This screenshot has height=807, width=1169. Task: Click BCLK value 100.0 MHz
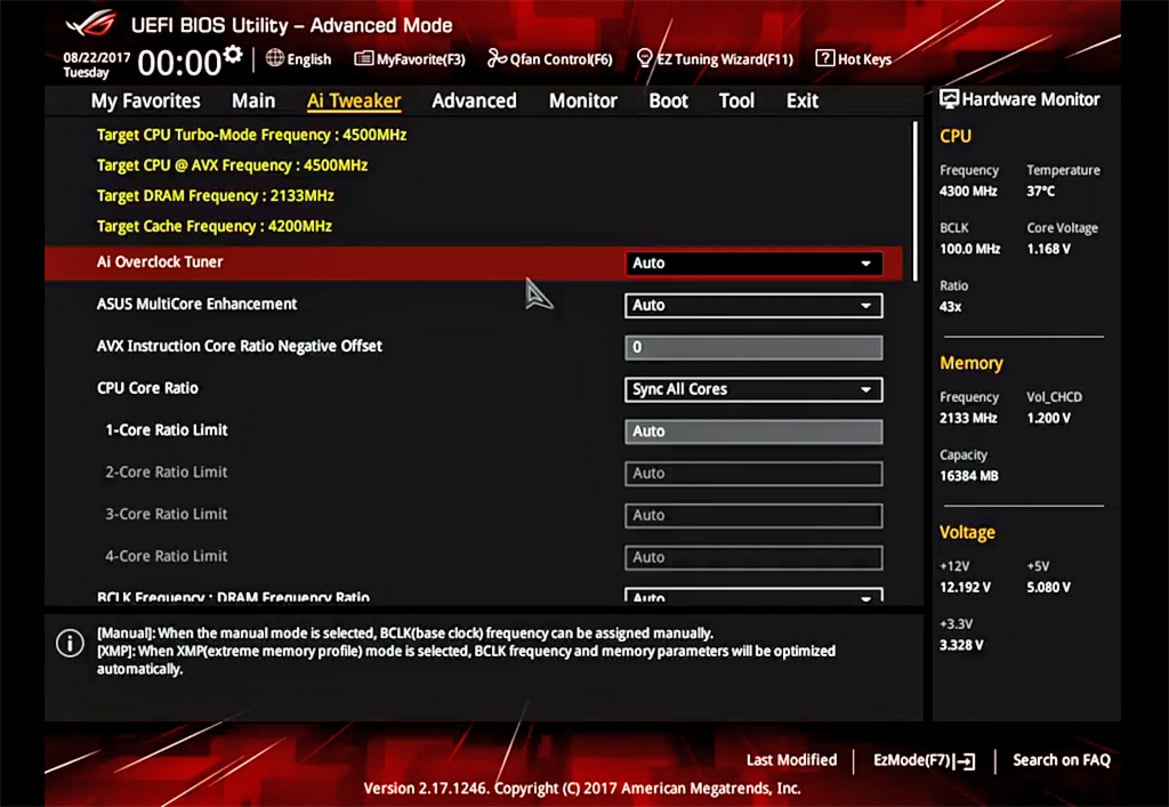pyautogui.click(x=969, y=249)
